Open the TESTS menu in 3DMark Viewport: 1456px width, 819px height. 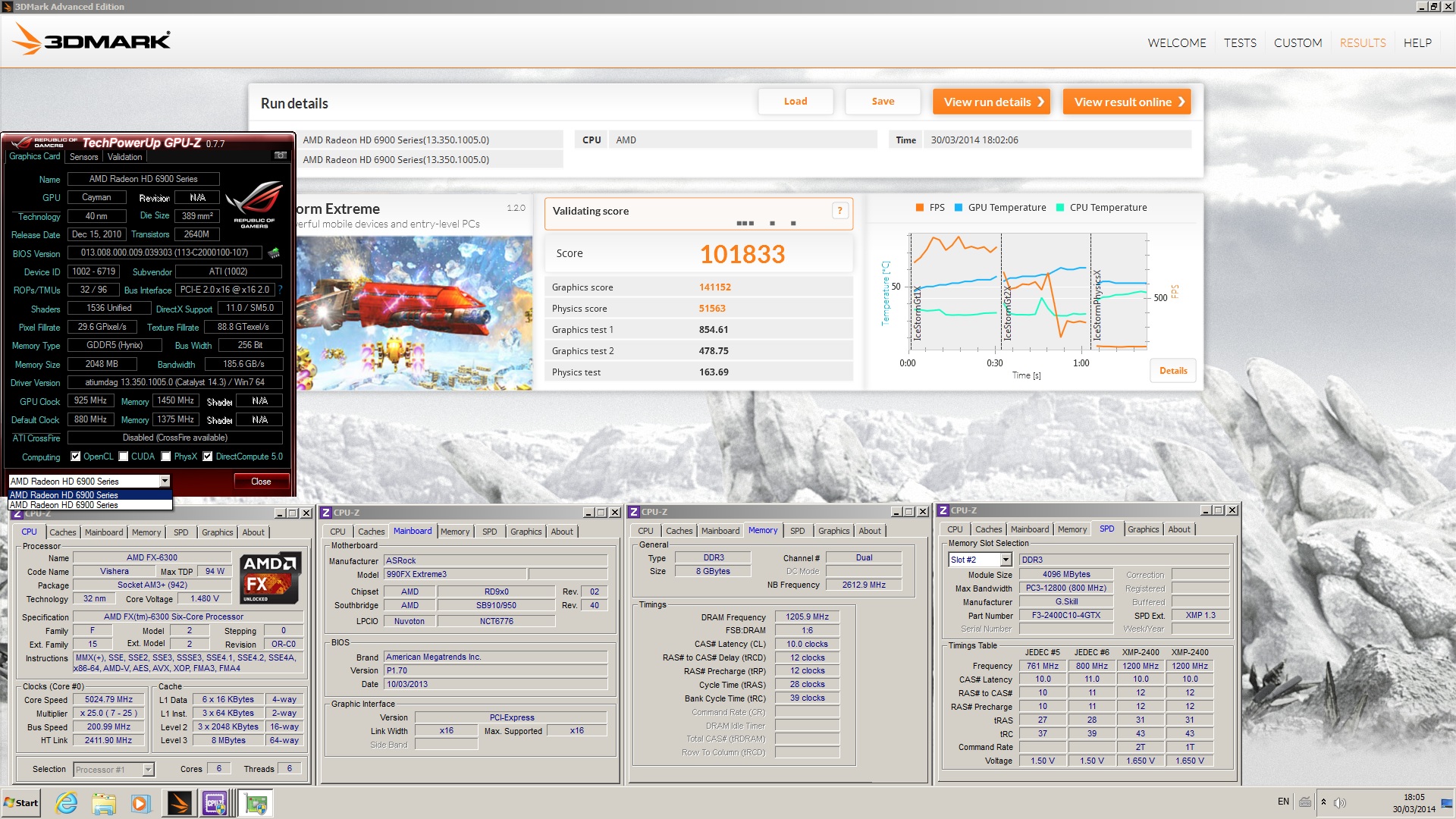[x=1240, y=43]
